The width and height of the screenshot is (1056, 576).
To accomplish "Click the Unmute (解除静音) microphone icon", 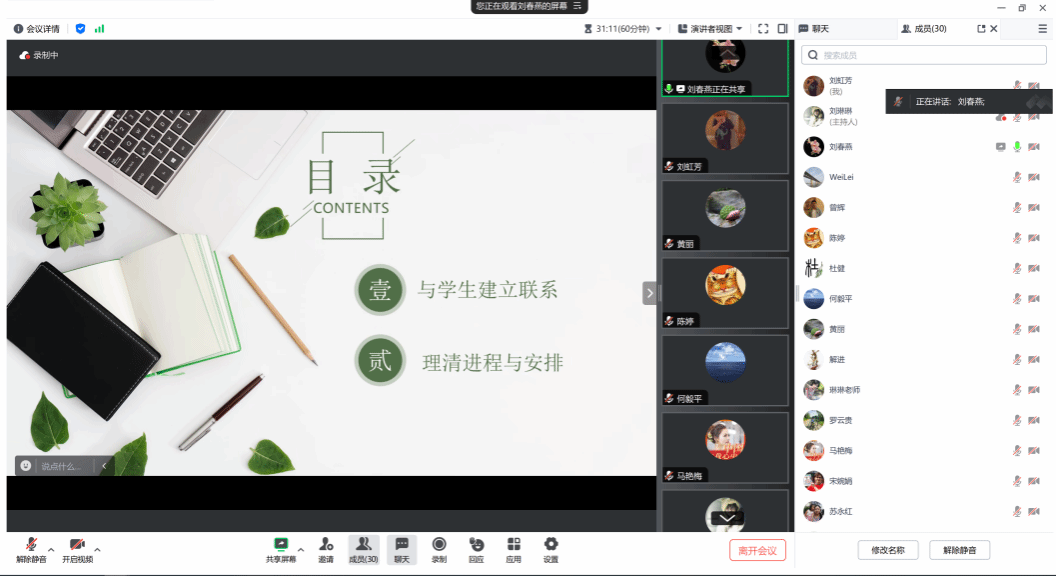I will (31, 545).
